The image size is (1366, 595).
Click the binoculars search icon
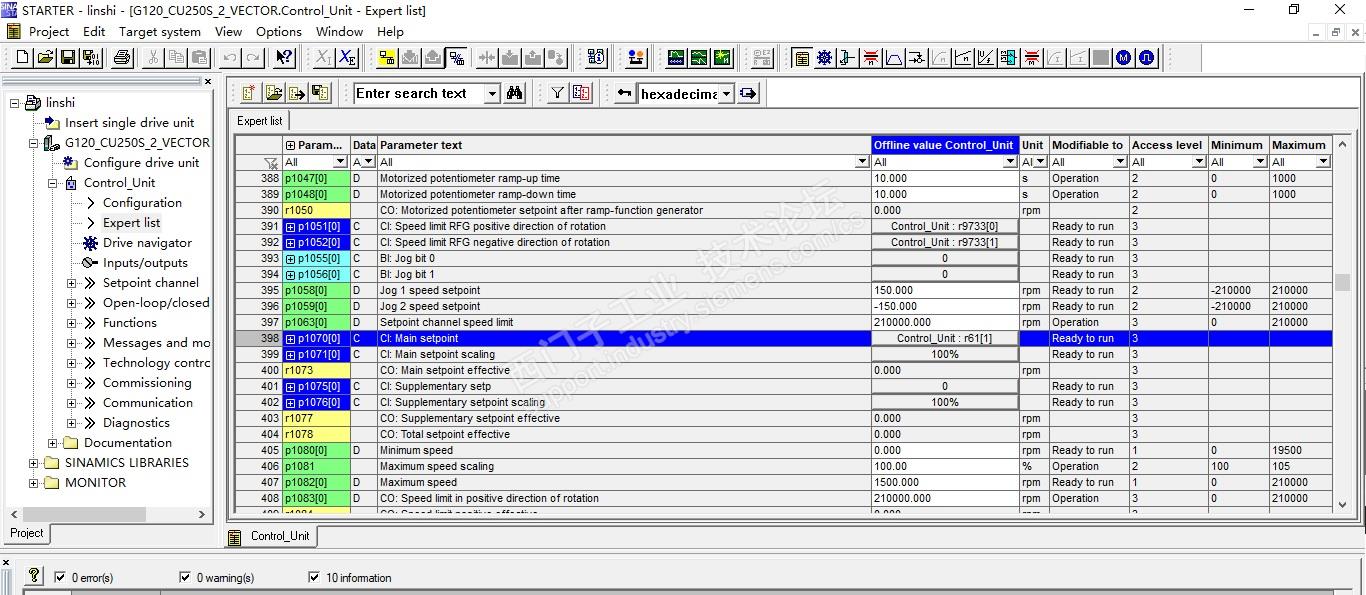point(515,93)
